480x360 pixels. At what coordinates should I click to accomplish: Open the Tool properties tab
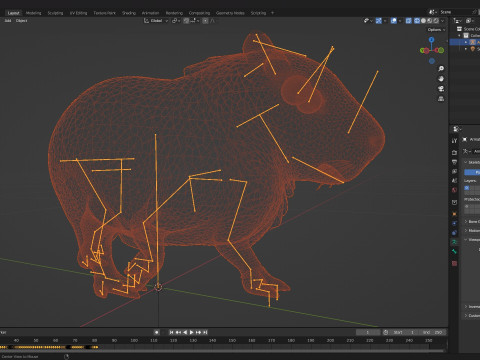click(454, 141)
